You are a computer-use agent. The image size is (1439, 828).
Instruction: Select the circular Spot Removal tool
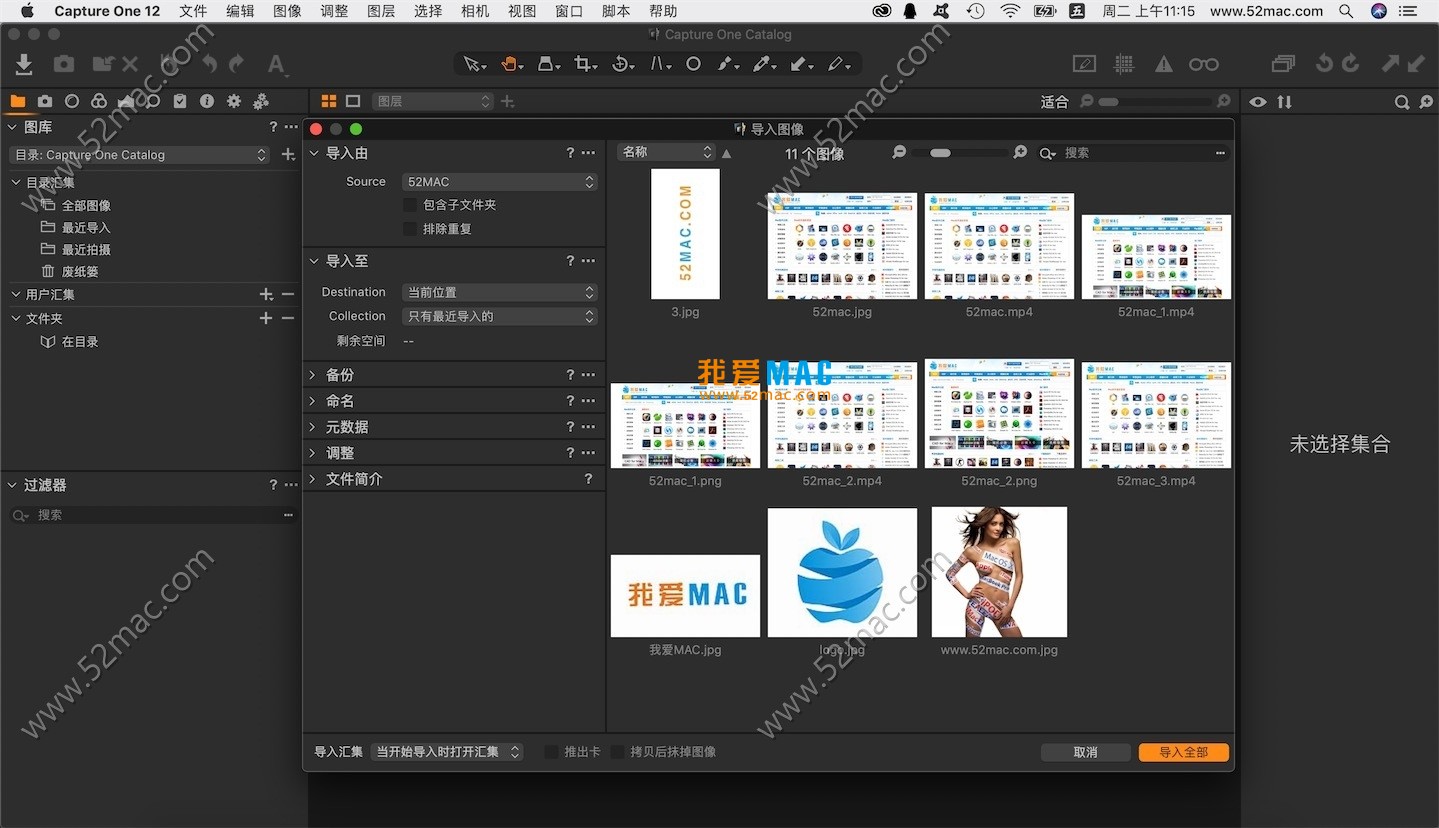(x=693, y=64)
